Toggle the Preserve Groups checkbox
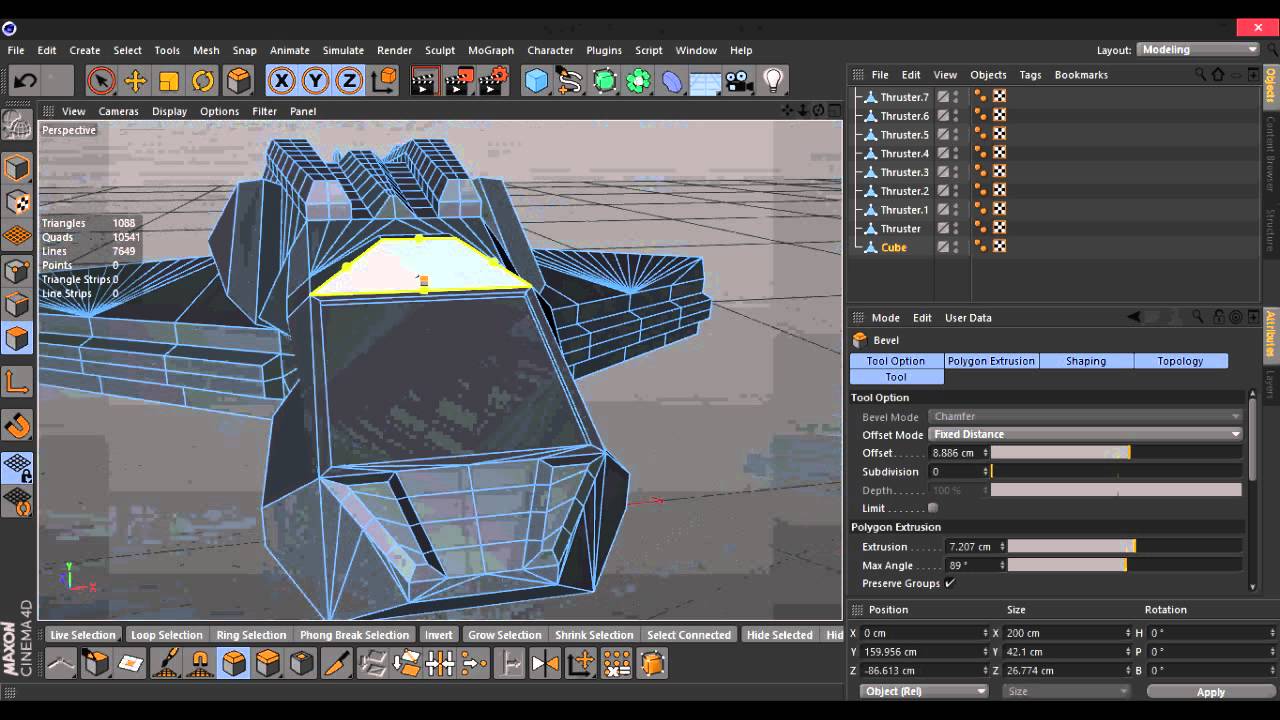 click(949, 583)
